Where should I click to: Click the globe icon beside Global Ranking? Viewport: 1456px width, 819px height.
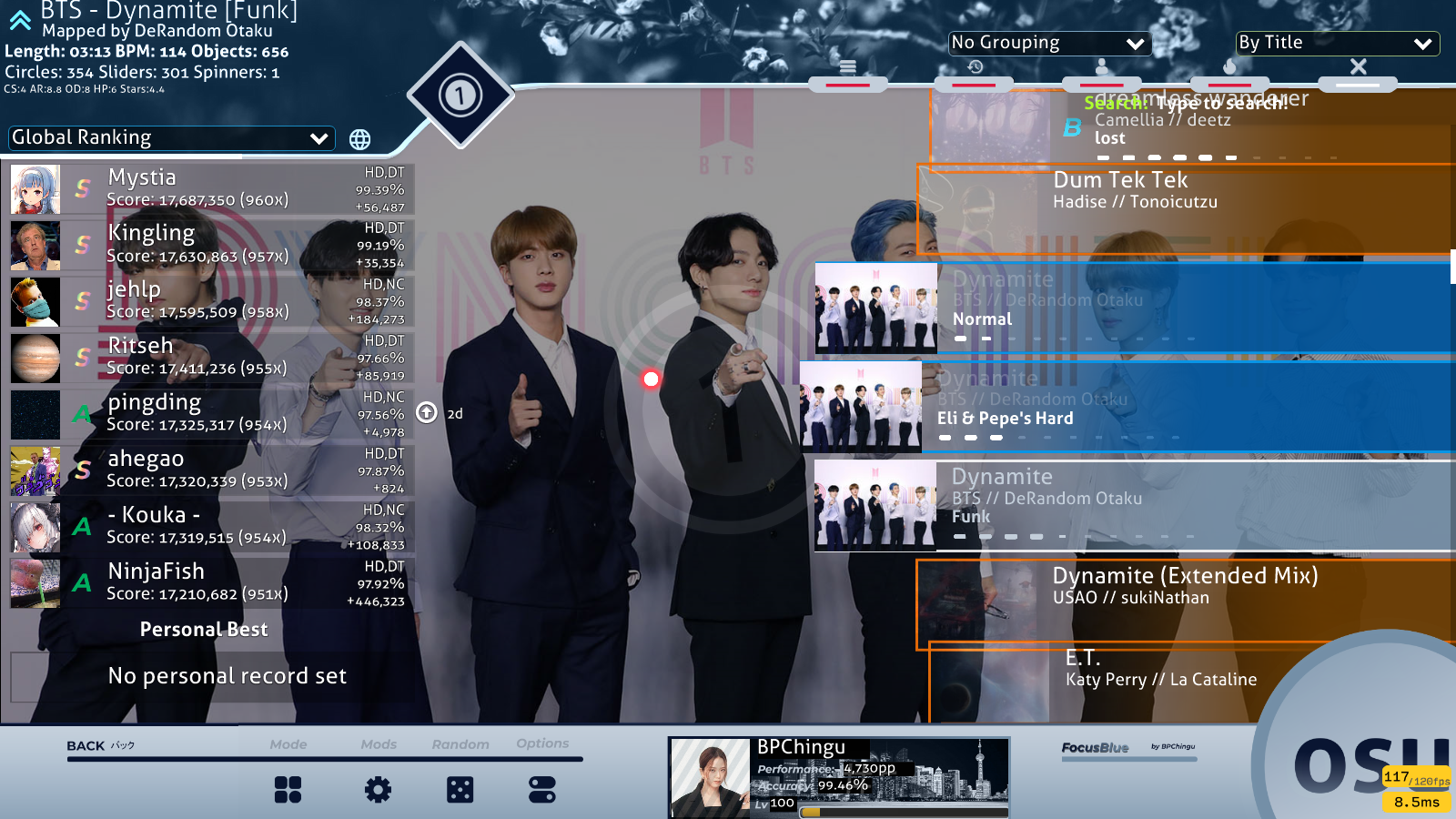tap(359, 139)
